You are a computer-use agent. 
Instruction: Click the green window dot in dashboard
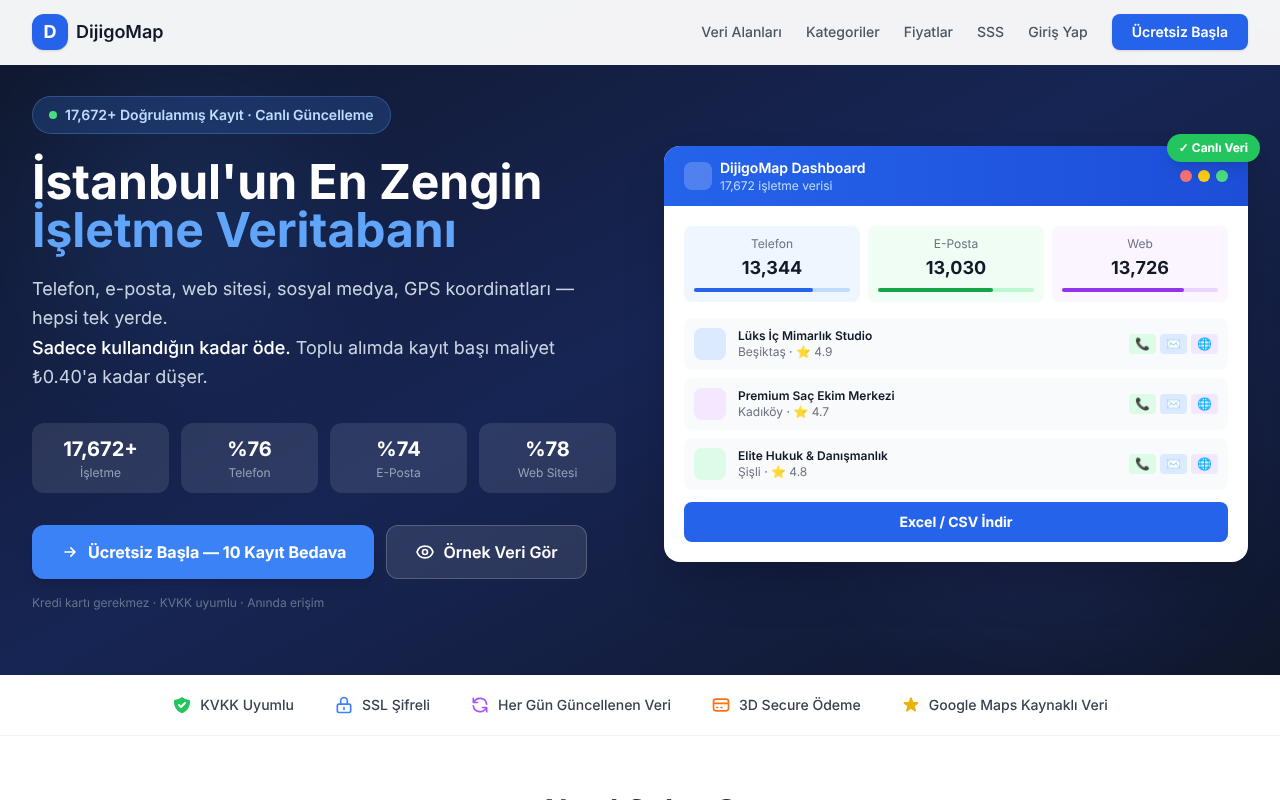point(1222,176)
